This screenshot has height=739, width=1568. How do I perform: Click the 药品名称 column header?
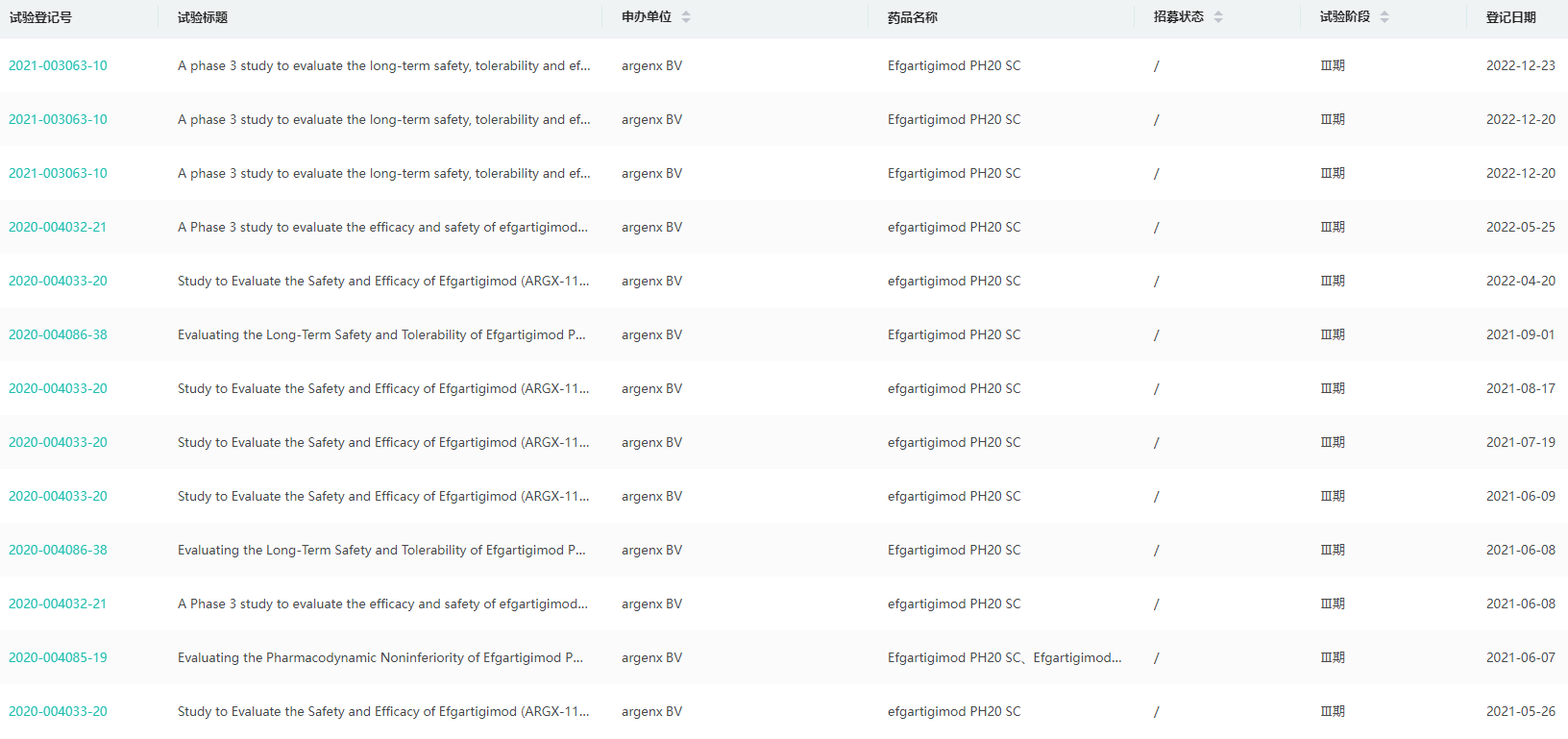913,17
